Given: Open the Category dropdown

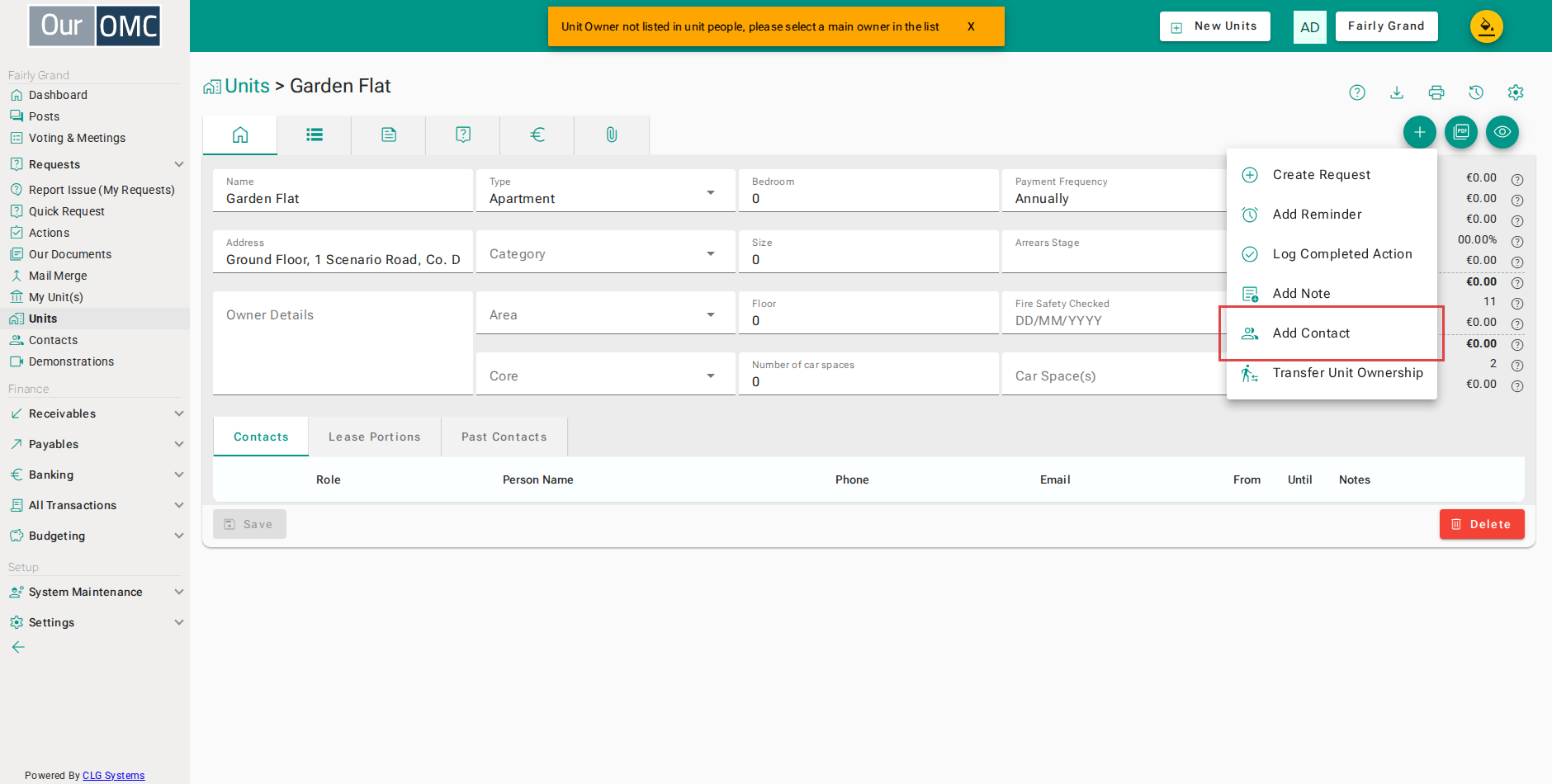Looking at the screenshot, I should pyautogui.click(x=606, y=252).
